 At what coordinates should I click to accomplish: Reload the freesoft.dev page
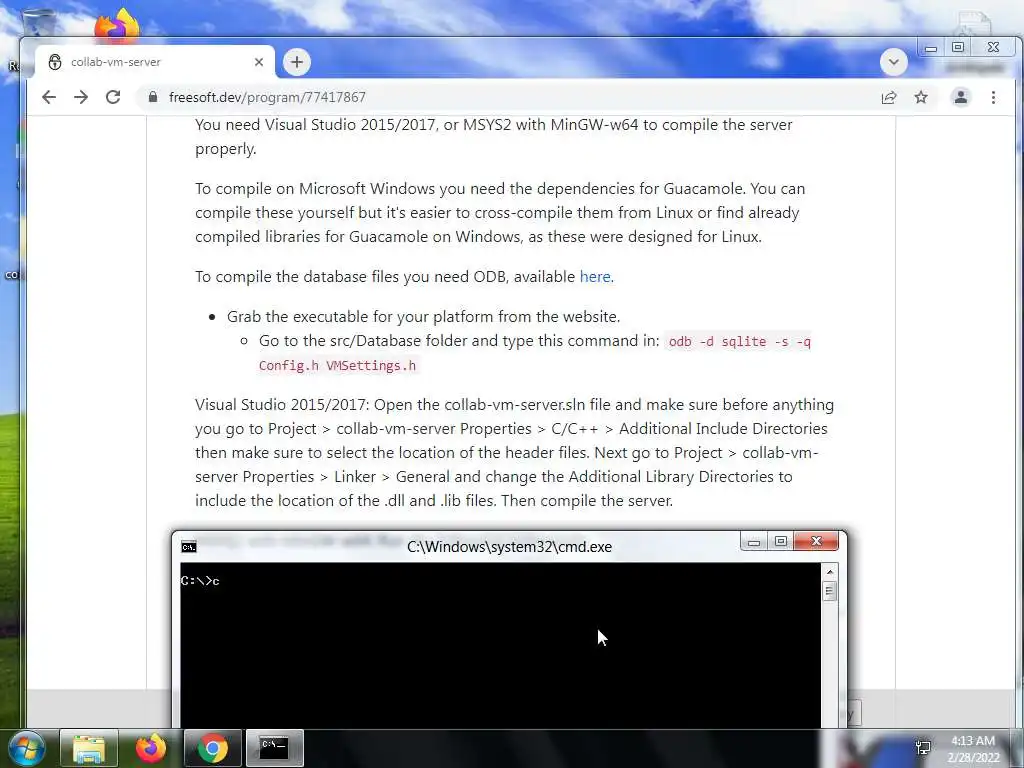click(x=113, y=97)
